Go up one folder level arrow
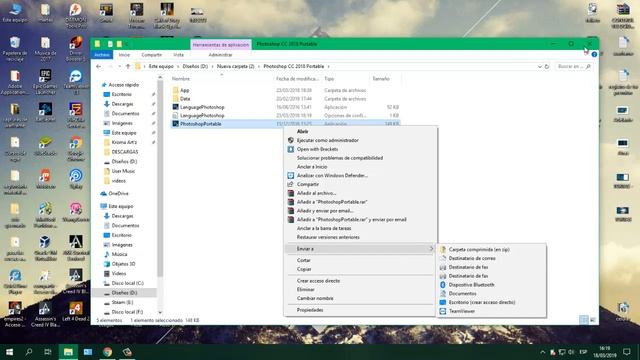The image size is (640, 360). [128, 66]
